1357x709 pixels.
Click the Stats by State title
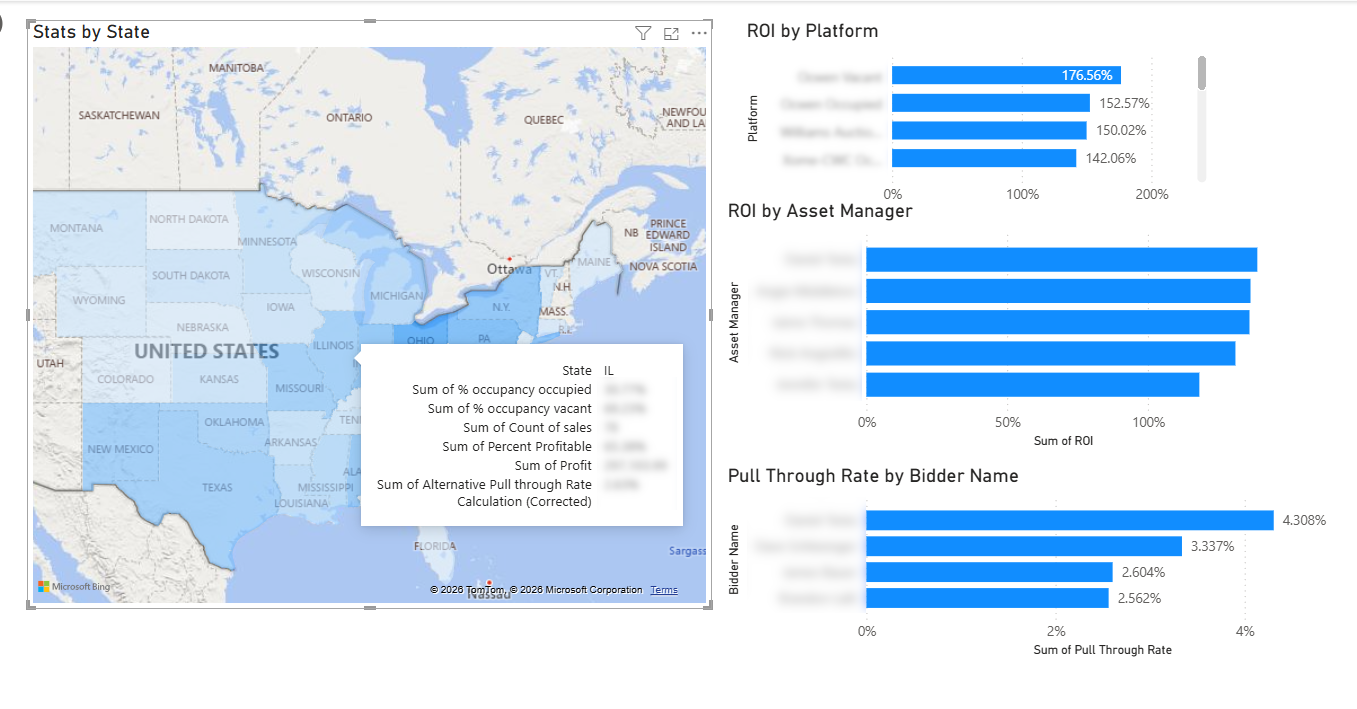coord(91,32)
